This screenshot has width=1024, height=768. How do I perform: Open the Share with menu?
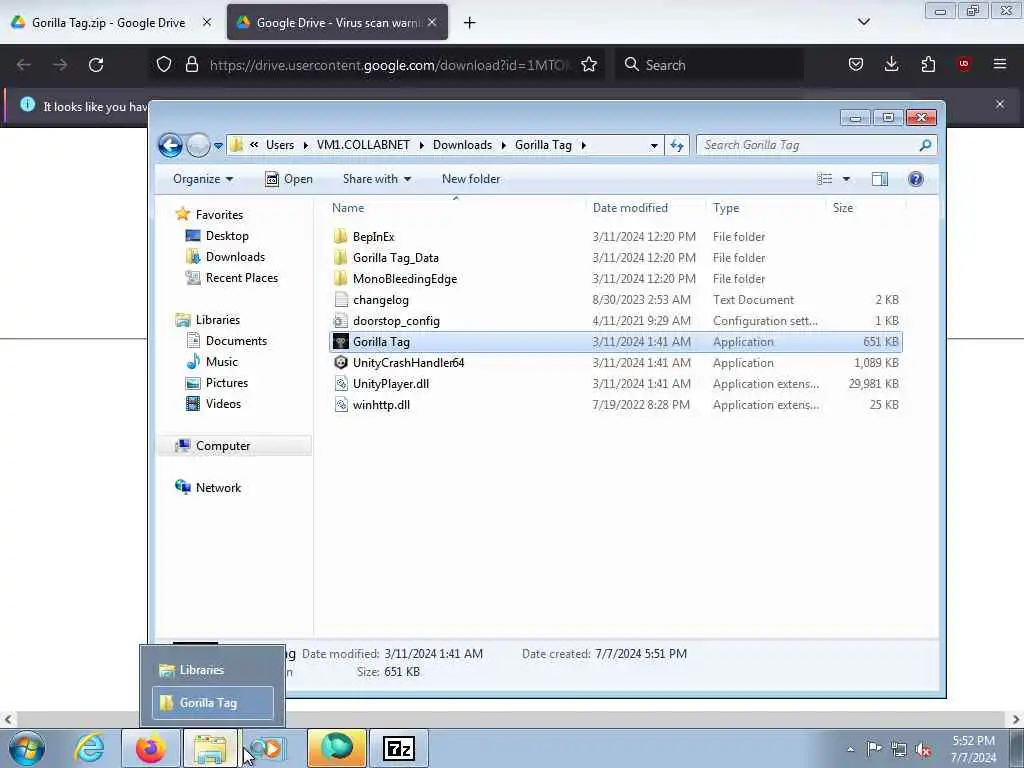tap(377, 179)
